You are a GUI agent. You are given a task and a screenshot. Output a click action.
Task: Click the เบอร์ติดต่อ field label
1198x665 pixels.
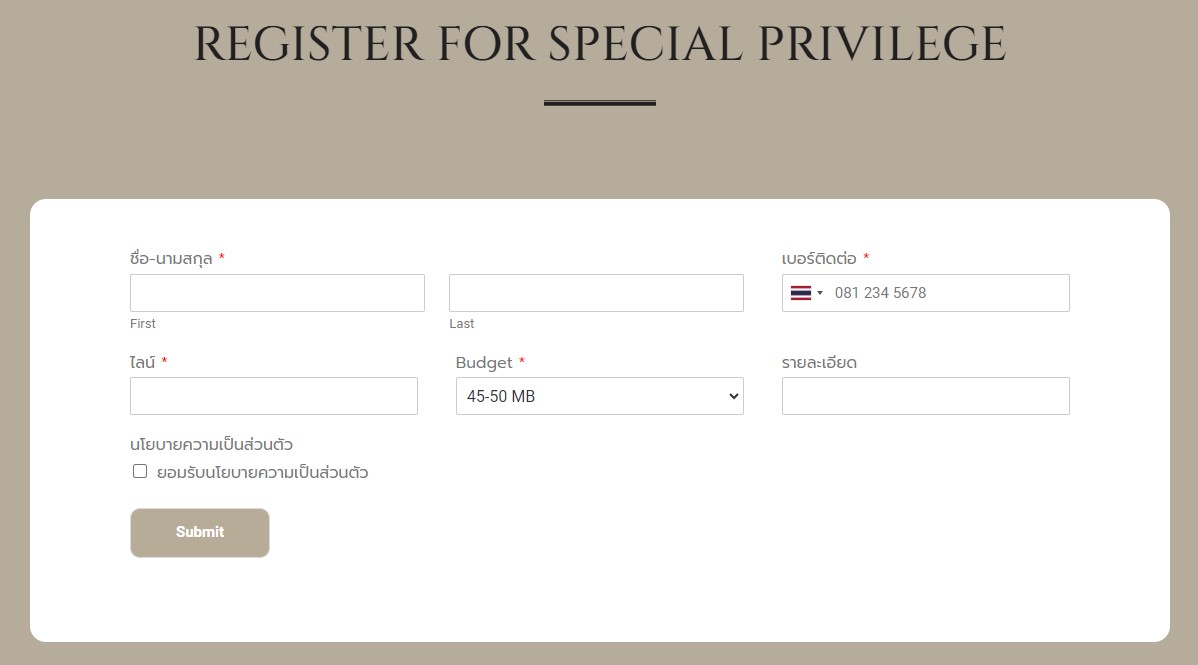tap(819, 258)
